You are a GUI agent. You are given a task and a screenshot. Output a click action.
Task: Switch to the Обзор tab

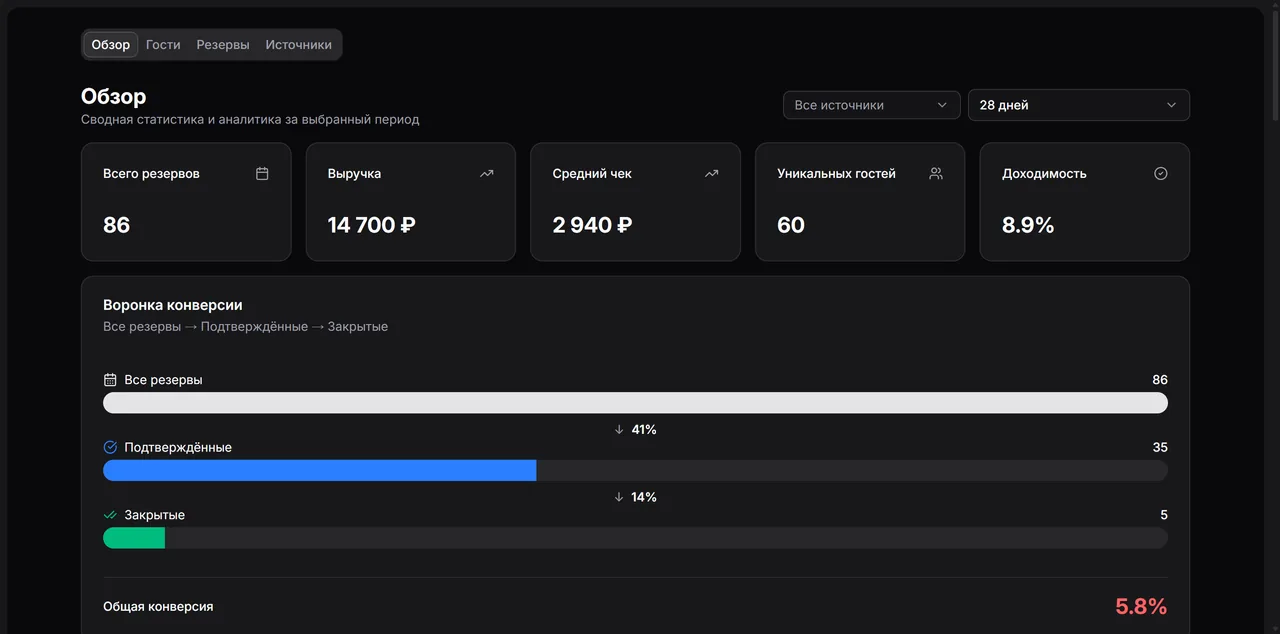point(111,45)
